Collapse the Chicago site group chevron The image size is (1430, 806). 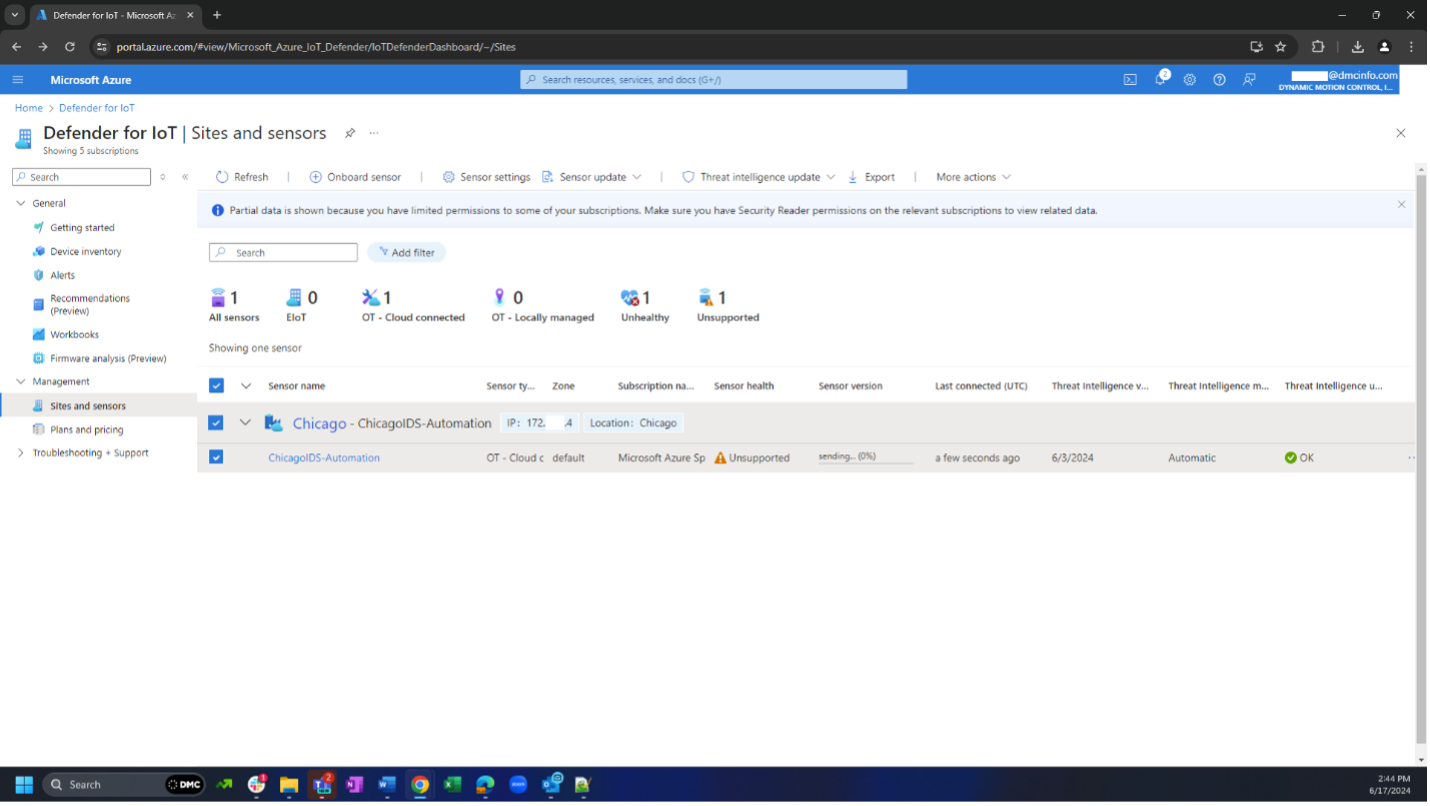pos(245,423)
